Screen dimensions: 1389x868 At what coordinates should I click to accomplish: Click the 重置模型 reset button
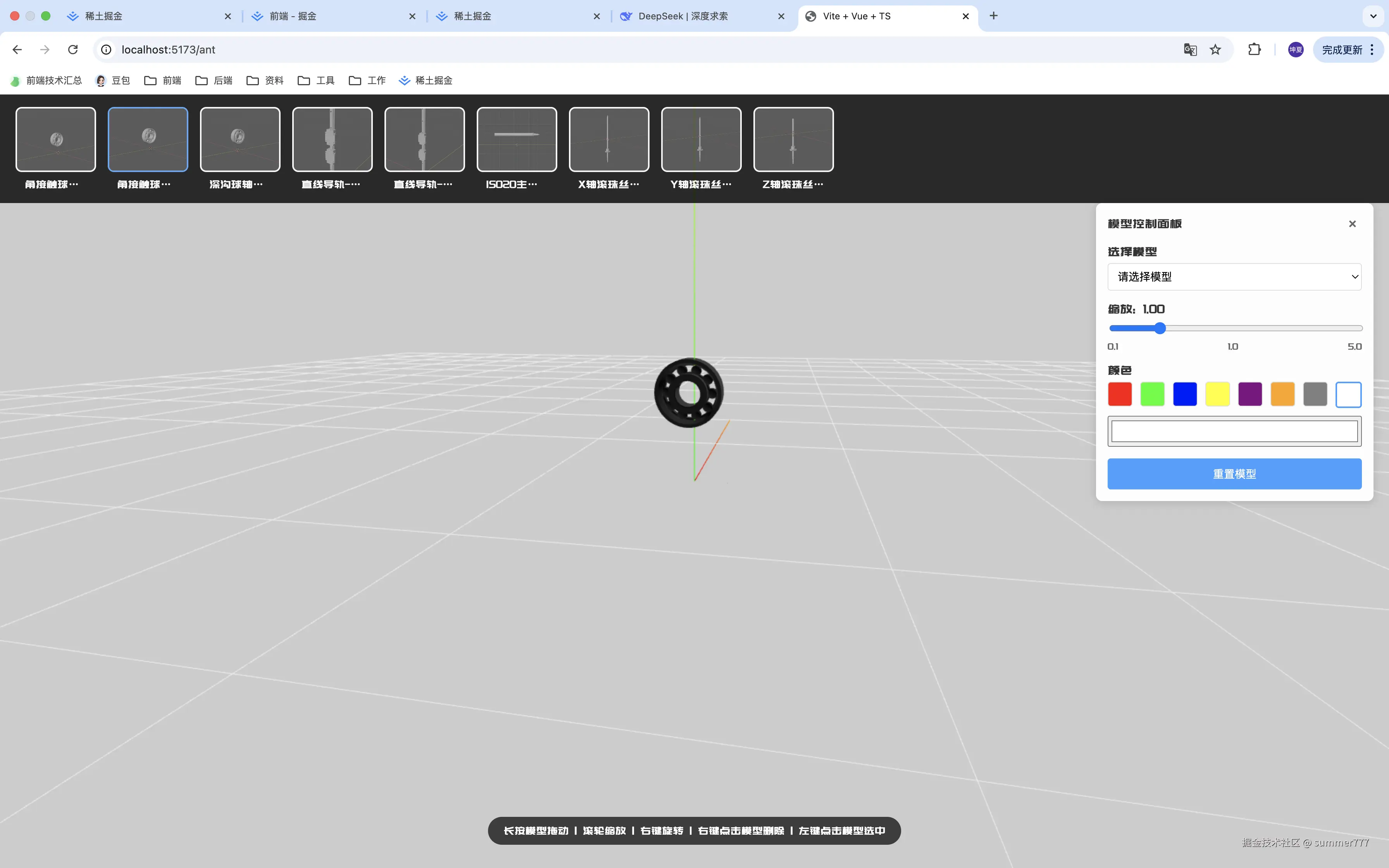(1234, 474)
